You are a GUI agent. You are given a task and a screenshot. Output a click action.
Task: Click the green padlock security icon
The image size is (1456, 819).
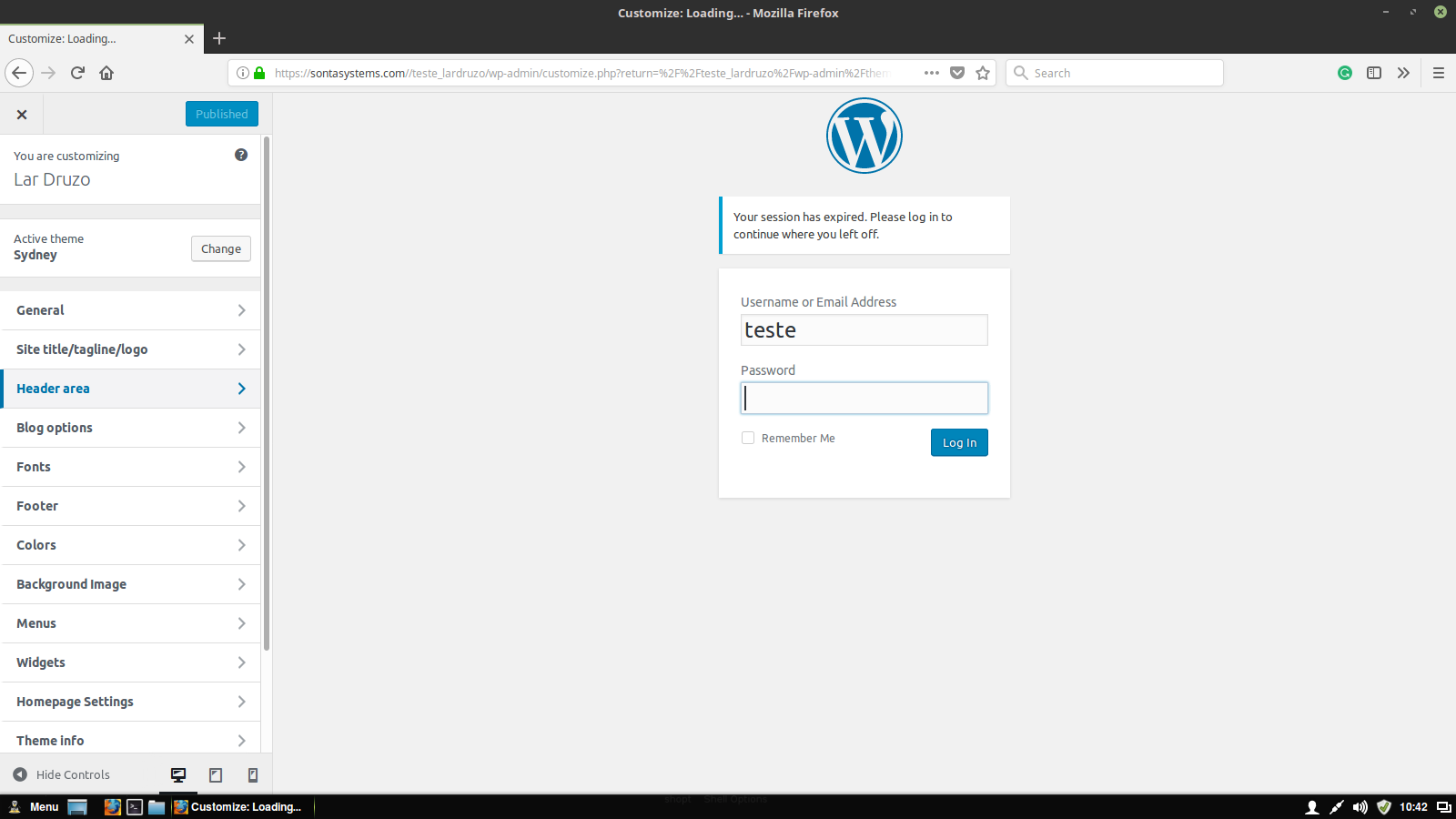pos(259,73)
